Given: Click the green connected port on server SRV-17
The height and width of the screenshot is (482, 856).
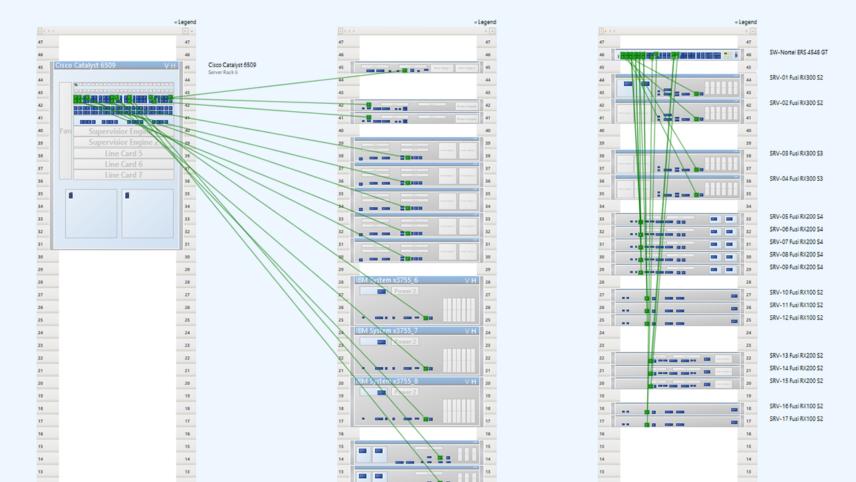Looking at the screenshot, I should pos(647,424).
